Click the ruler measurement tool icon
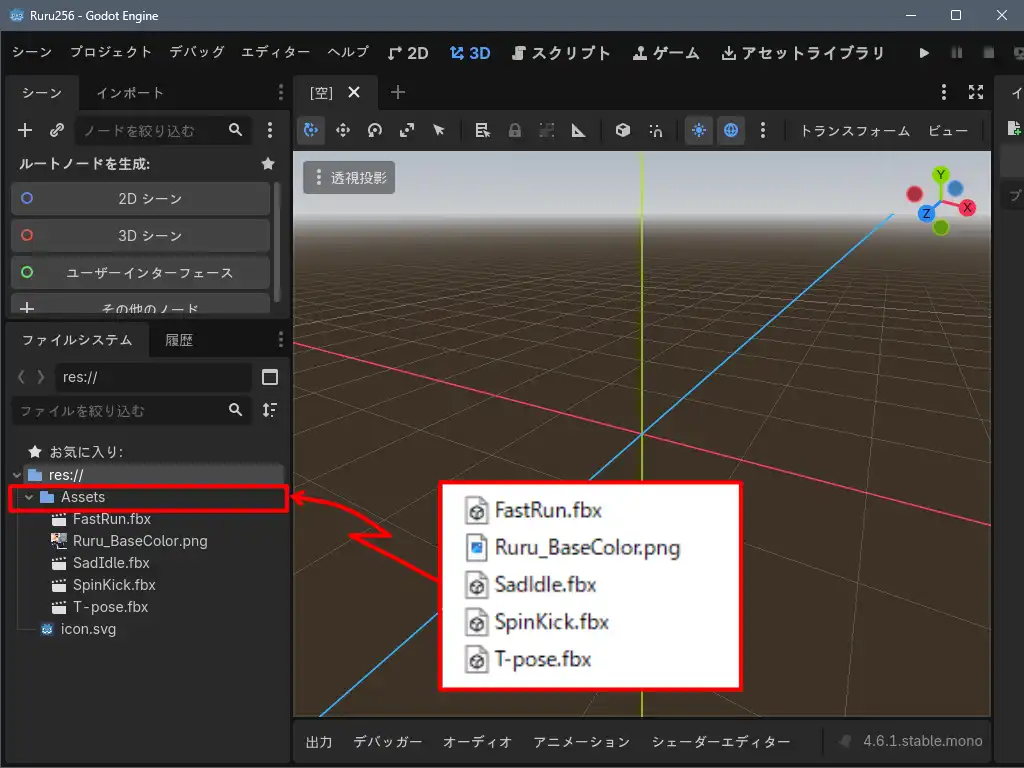 578,130
